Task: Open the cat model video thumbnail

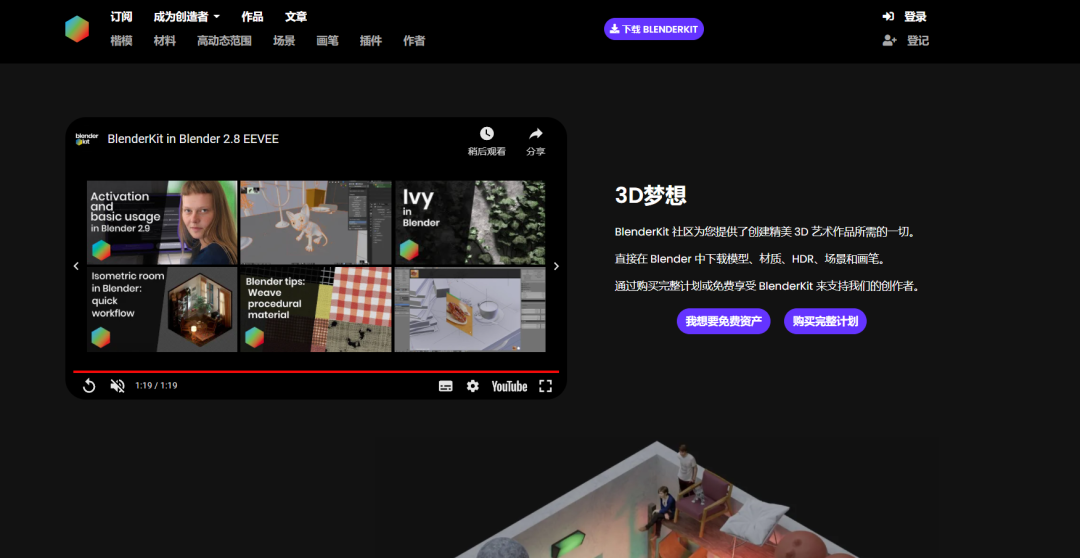Action: click(315, 223)
